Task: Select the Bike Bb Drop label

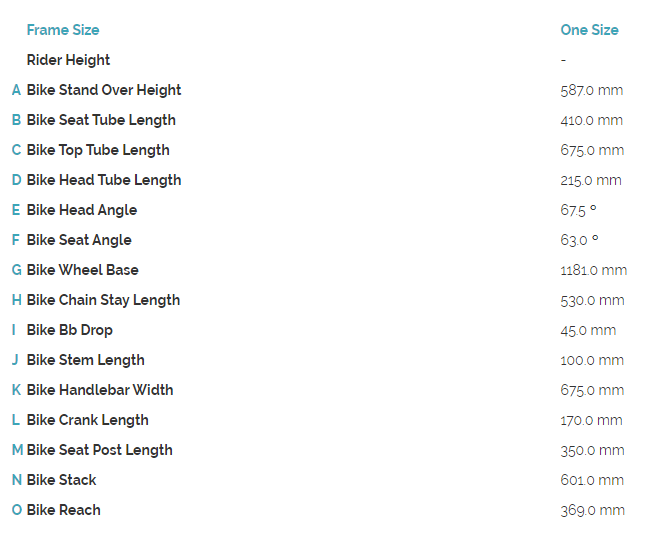Action: (70, 330)
